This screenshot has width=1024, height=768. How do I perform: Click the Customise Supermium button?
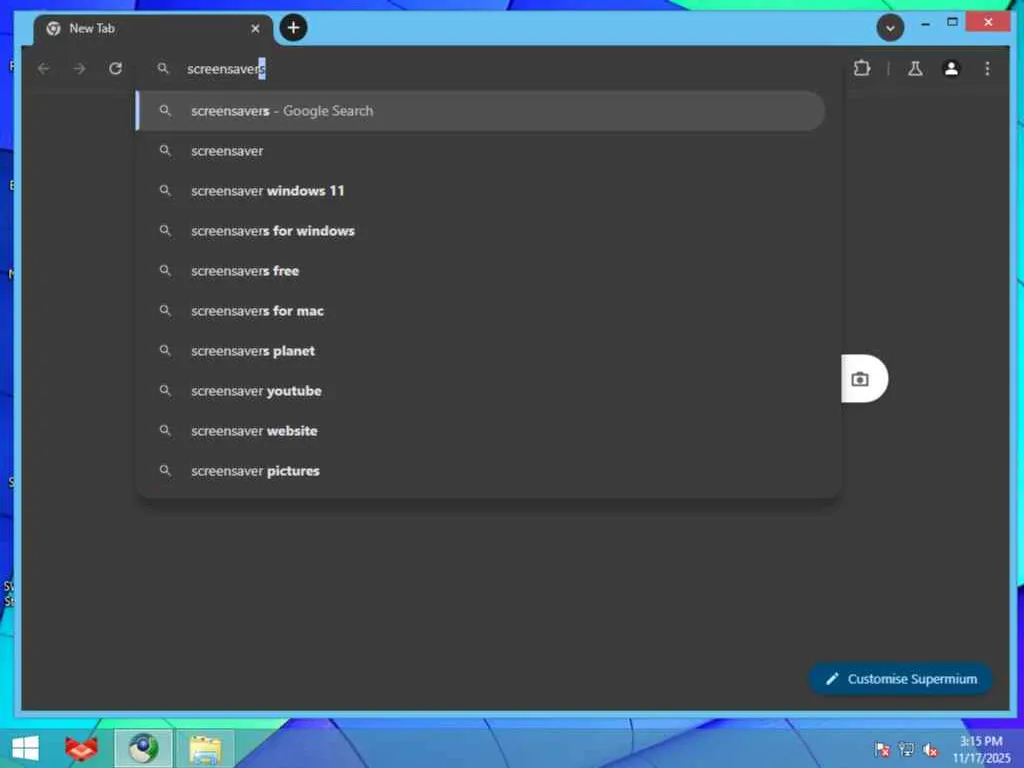tap(901, 679)
